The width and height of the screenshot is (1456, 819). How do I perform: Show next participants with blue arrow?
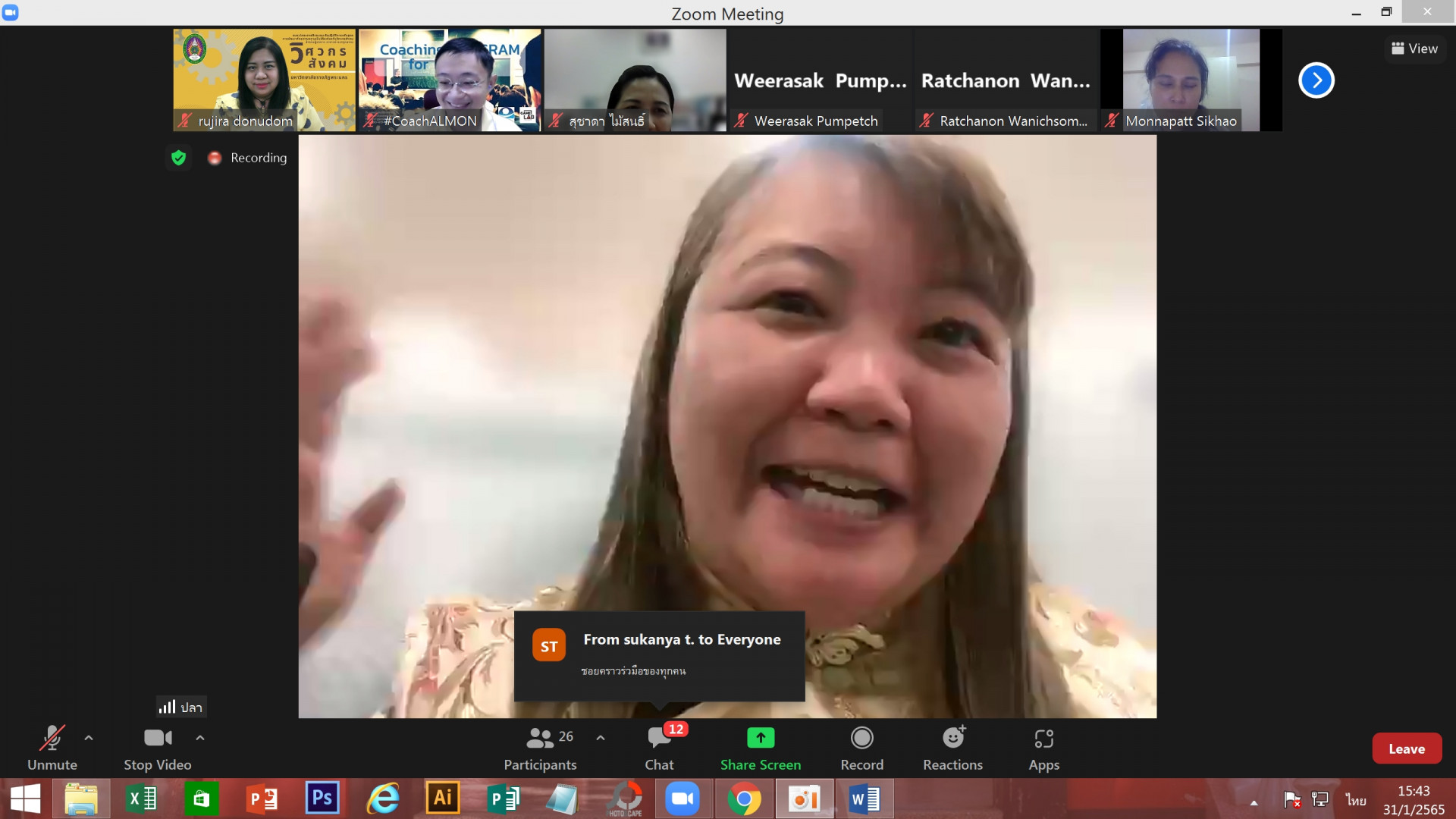(1316, 80)
